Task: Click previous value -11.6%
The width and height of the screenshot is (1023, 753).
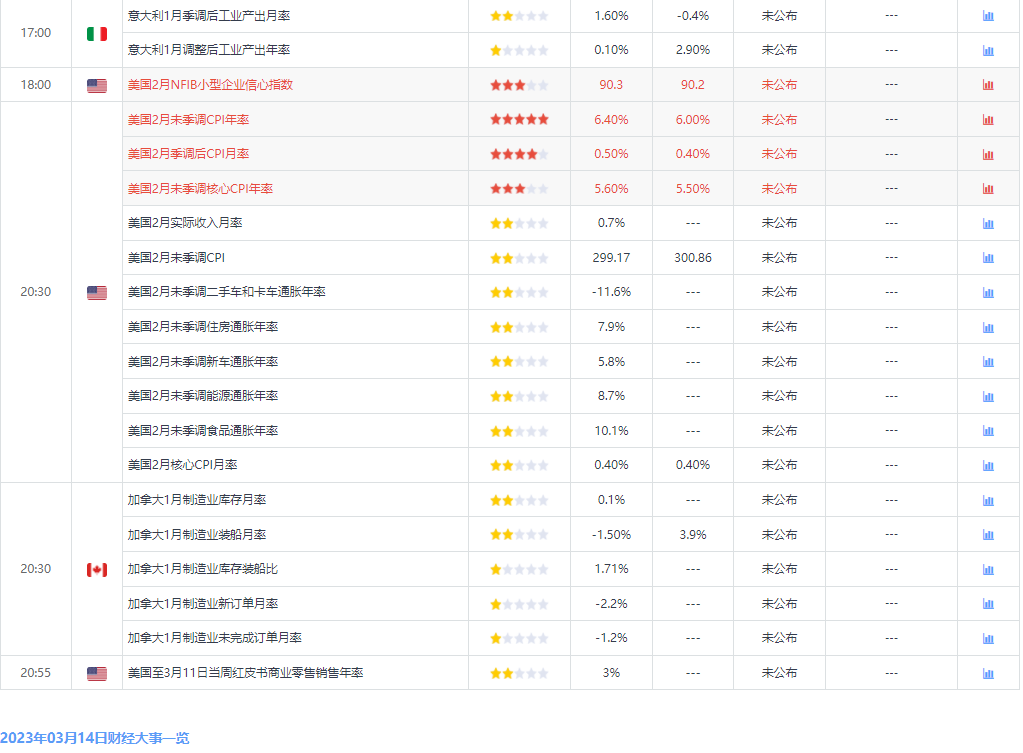Action: click(611, 292)
